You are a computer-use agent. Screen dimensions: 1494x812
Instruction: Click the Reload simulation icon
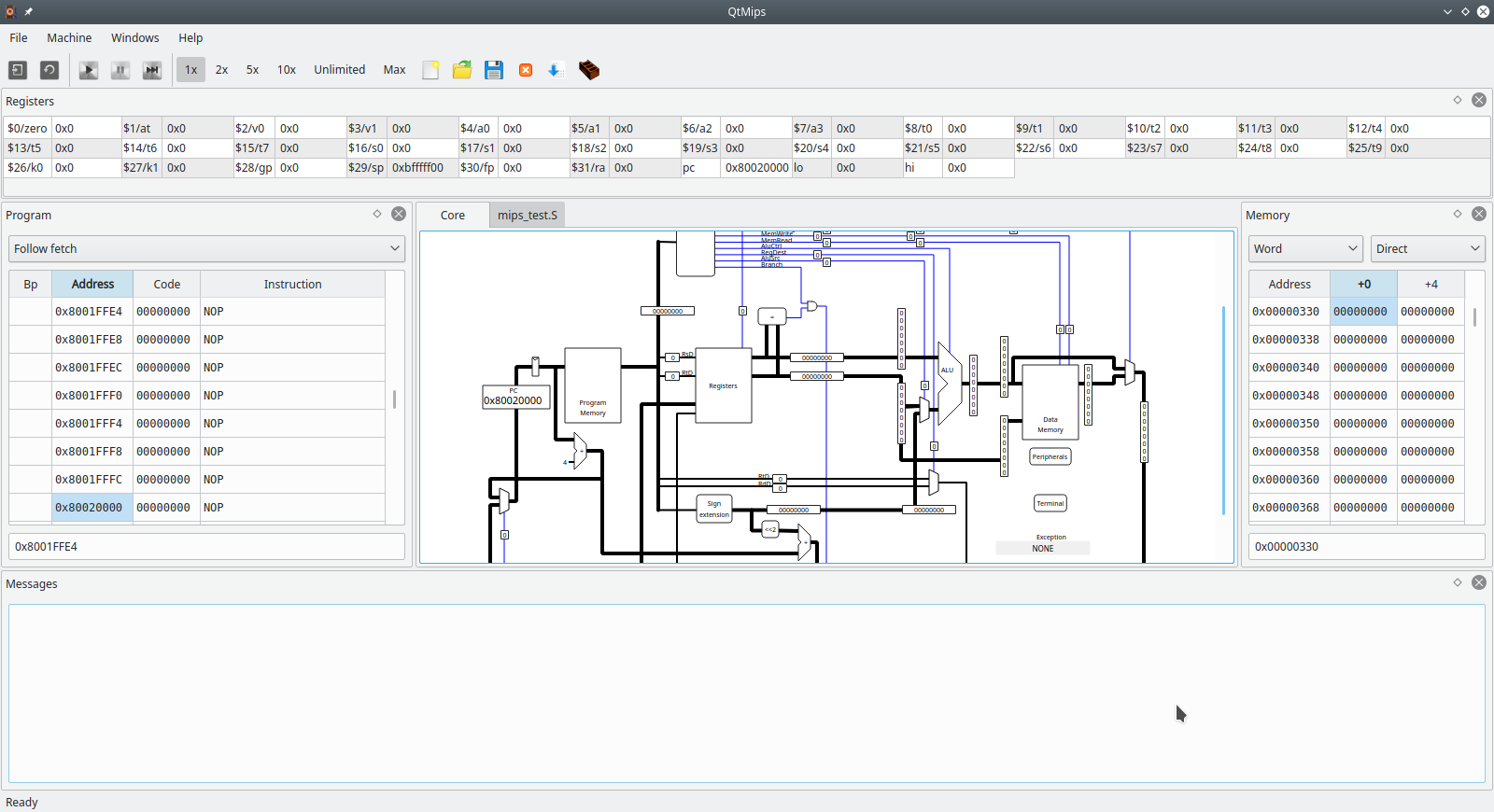click(x=49, y=70)
